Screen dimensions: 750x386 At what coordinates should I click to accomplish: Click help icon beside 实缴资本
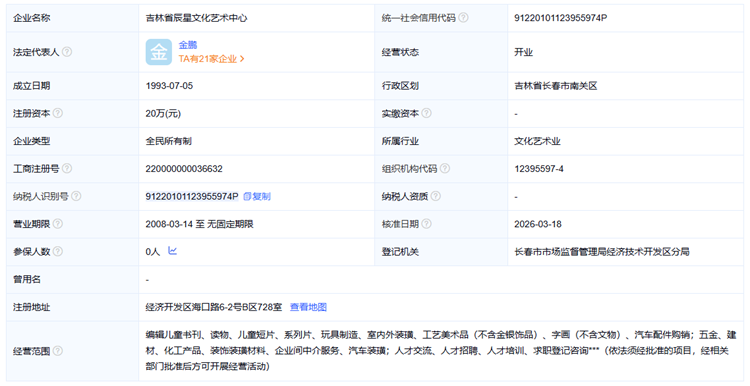coord(426,113)
